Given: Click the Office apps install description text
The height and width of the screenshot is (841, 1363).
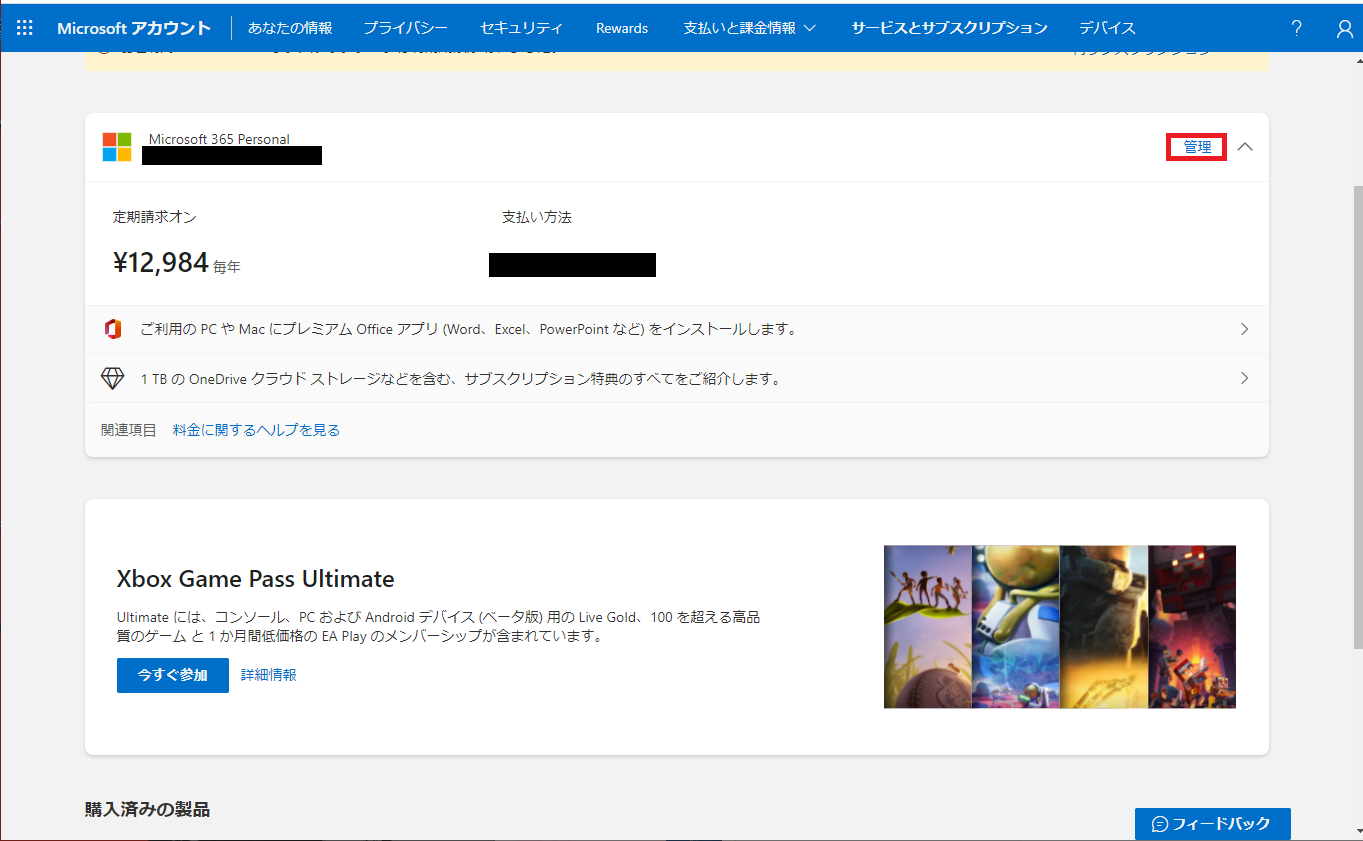Looking at the screenshot, I should point(469,329).
